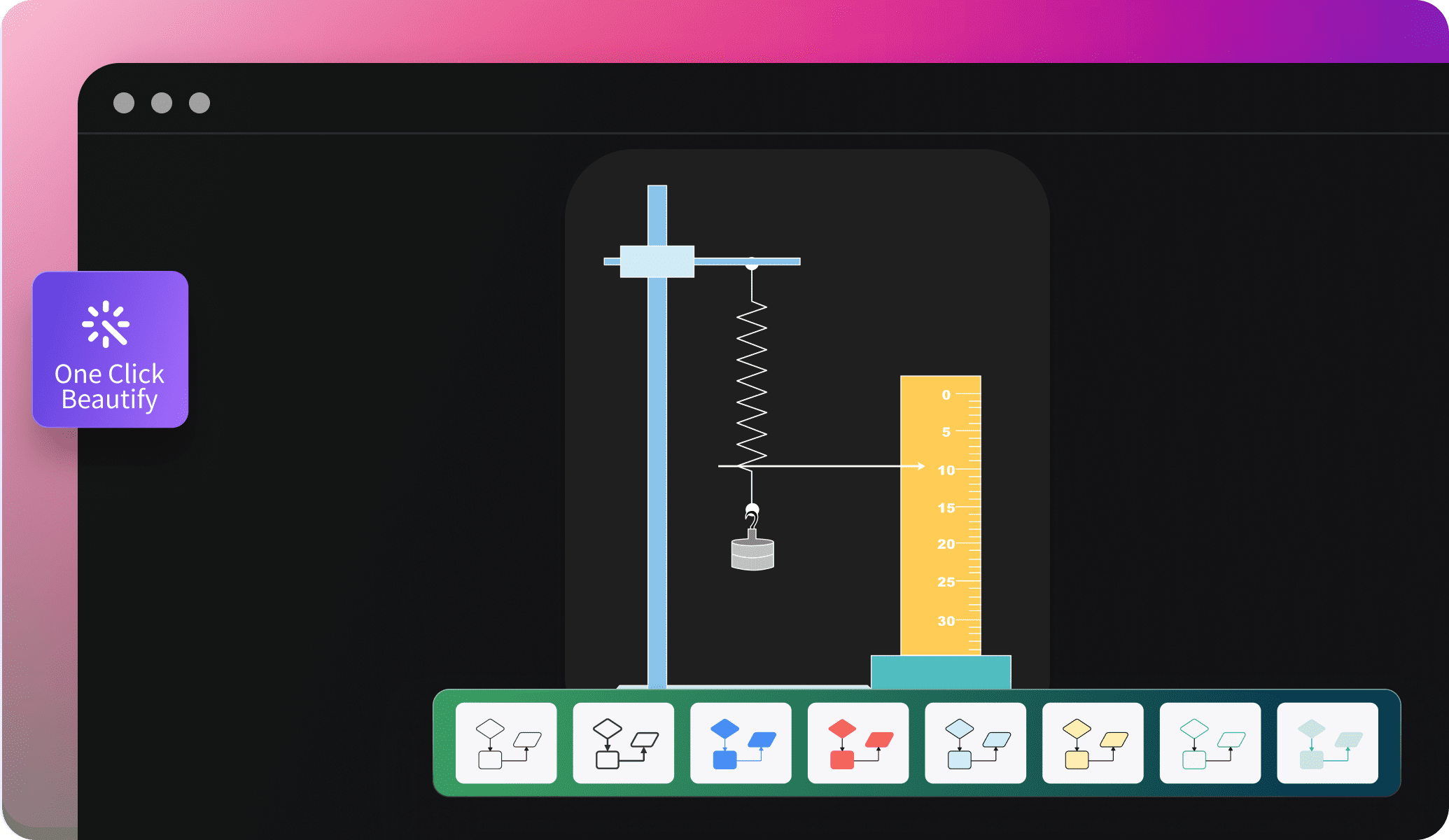Apply the solid blue flowchart theme

[741, 743]
